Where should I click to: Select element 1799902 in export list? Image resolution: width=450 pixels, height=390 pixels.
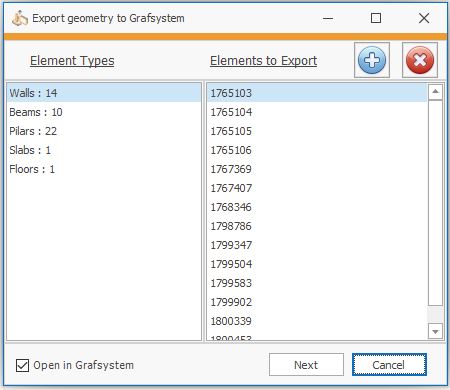click(x=317, y=302)
